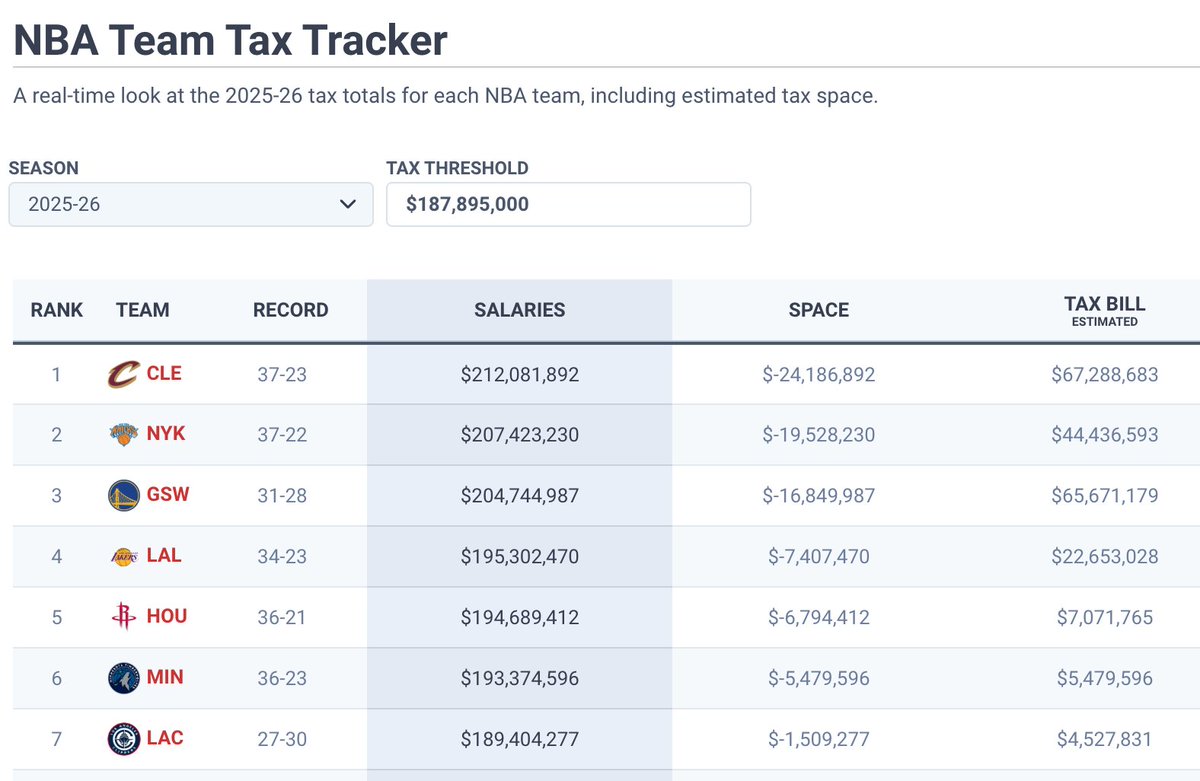The width and height of the screenshot is (1200, 781).
Task: Click the space value $-7,407,470
Action: tap(819, 557)
